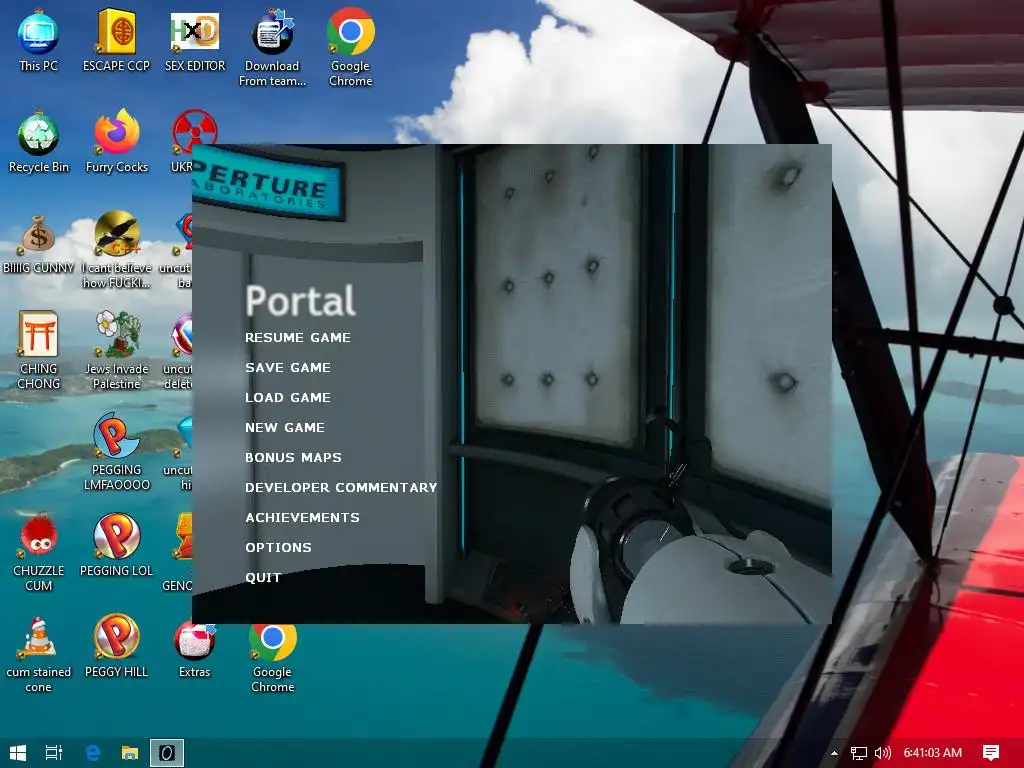View ACHIEVEMENTS in Portal menu
The image size is (1024, 768).
[x=302, y=518]
